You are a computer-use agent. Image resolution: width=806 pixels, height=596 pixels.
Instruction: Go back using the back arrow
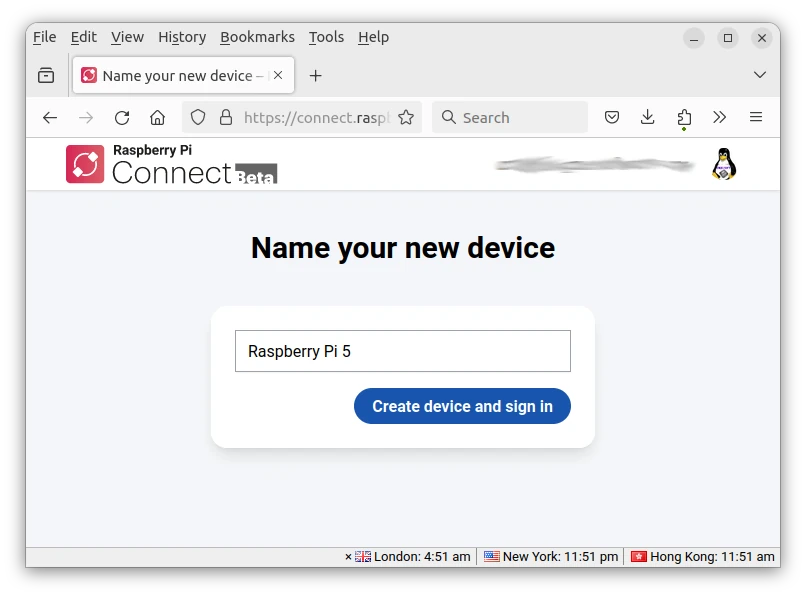[50, 118]
